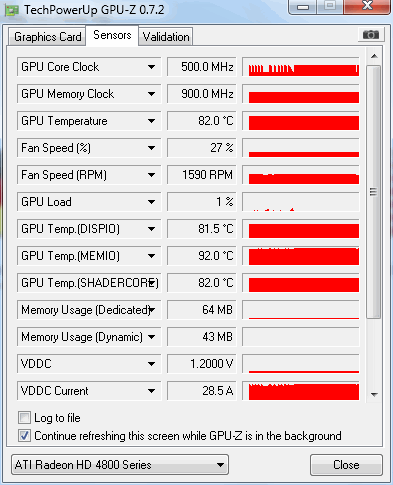This screenshot has height=485, width=393.
Task: Expand the GPU Temperature sensor dropdown
Action: coord(151,121)
